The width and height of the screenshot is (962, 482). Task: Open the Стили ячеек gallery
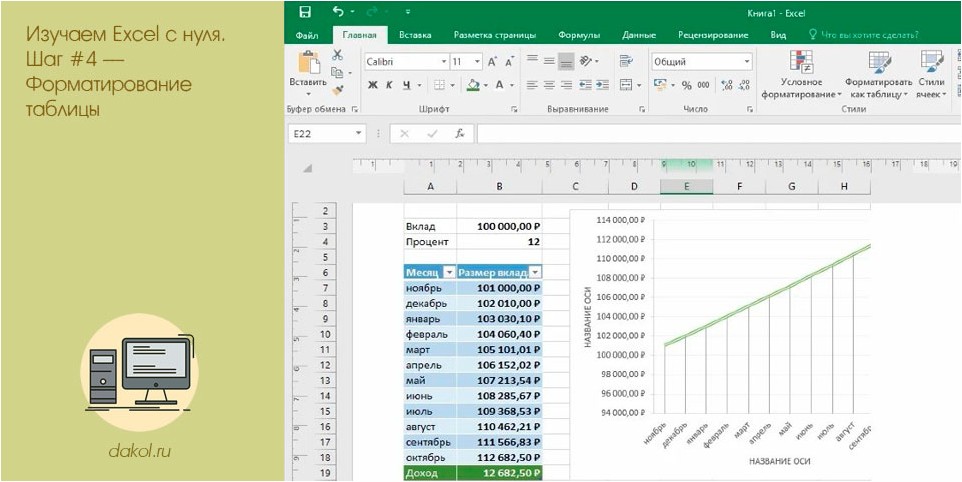tap(931, 74)
